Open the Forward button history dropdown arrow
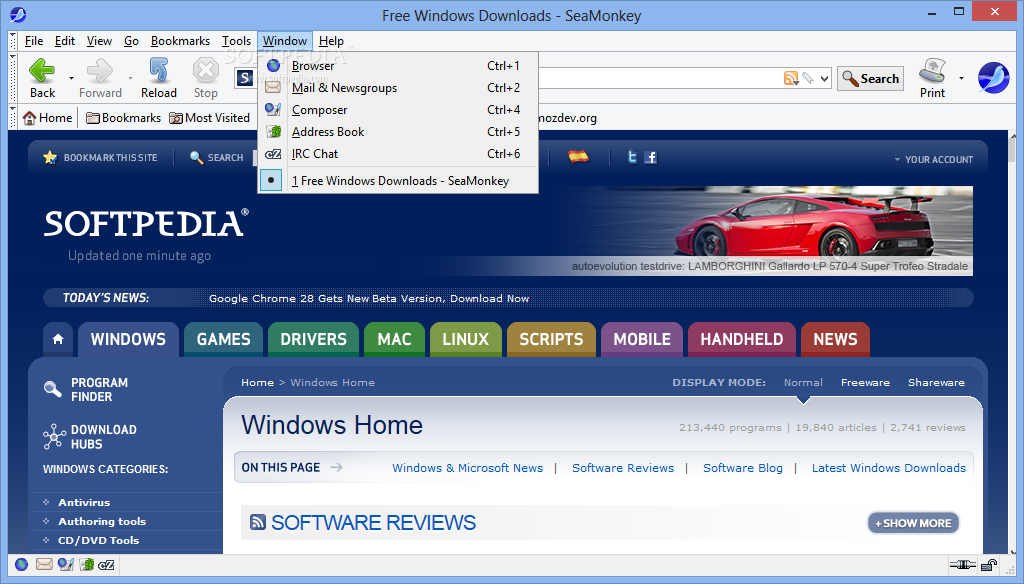 click(x=130, y=78)
